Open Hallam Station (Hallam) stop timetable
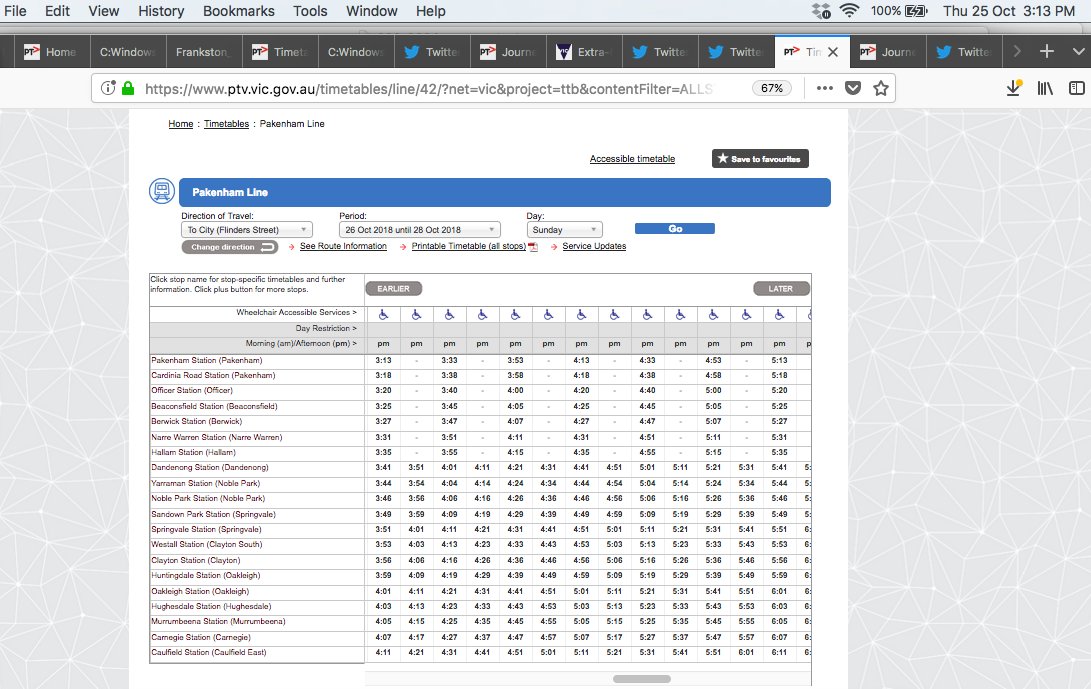This screenshot has width=1091, height=689. (193, 452)
